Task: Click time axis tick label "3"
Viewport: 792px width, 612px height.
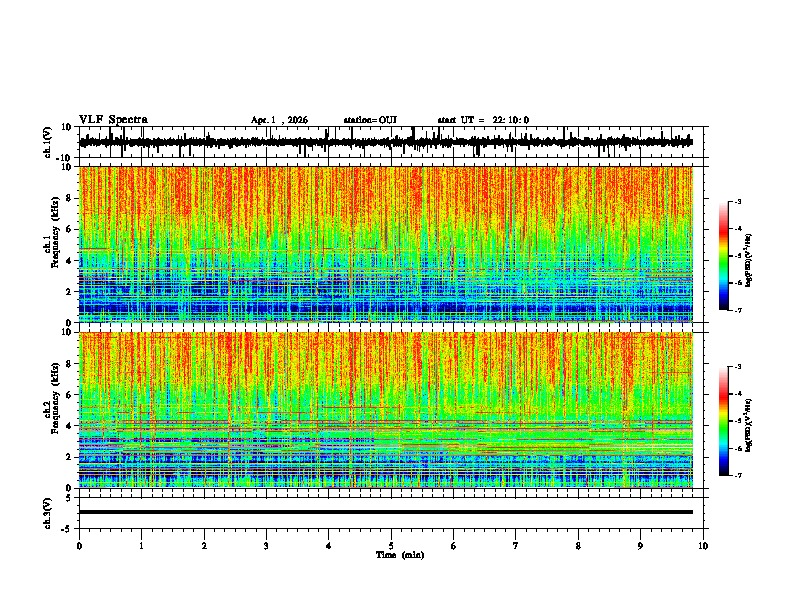Action: pyautogui.click(x=266, y=546)
